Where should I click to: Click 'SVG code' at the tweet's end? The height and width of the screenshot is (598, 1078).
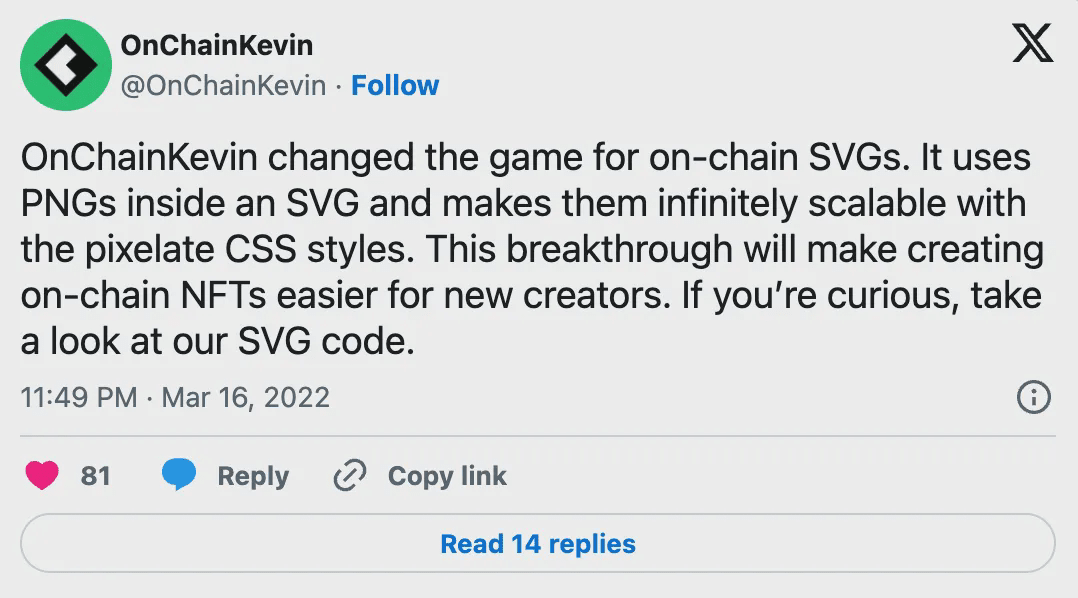pyautogui.click(x=325, y=342)
